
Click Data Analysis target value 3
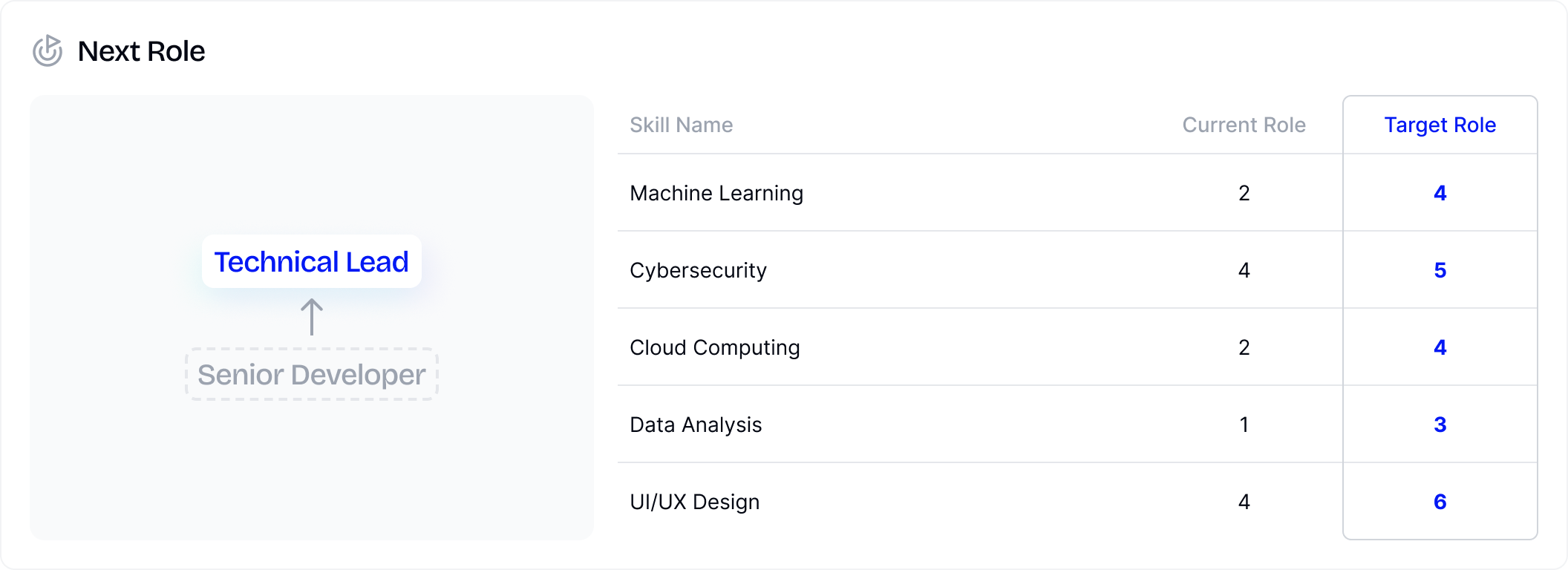click(x=1440, y=425)
